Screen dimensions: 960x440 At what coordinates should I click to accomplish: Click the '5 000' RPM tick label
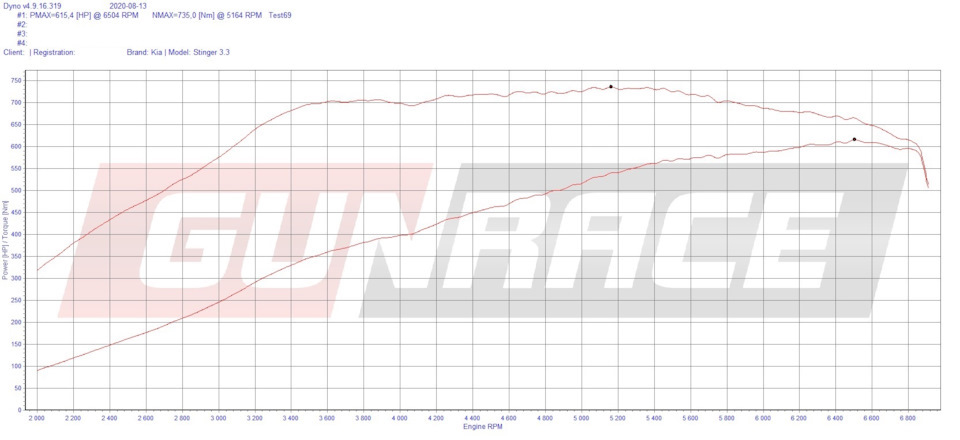pyautogui.click(x=581, y=417)
